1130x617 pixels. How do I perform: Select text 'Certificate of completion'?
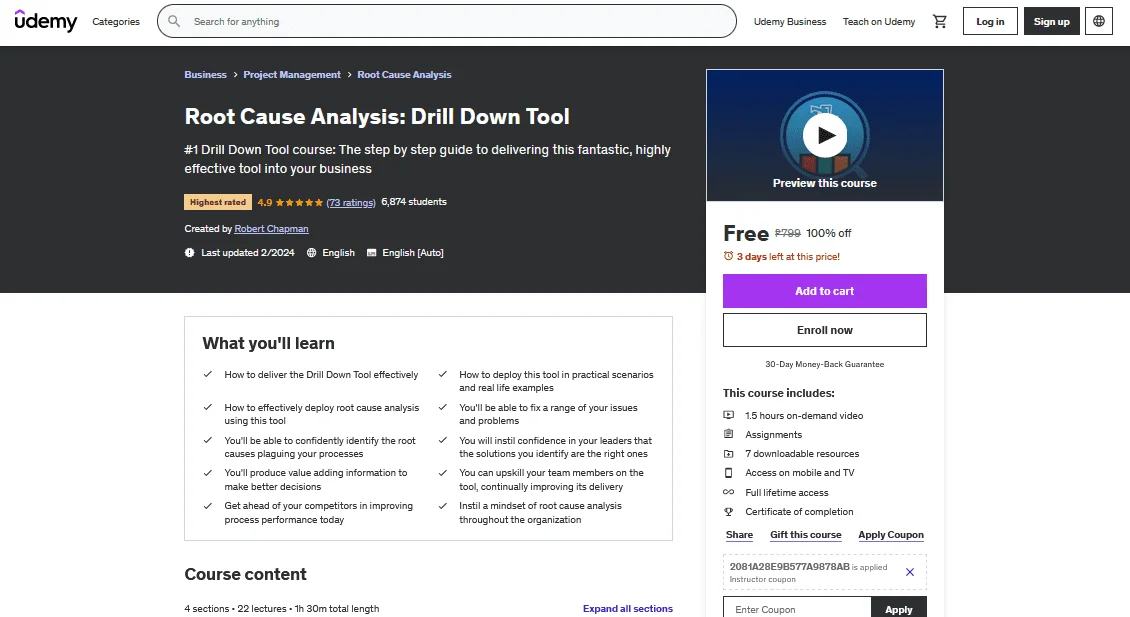(x=799, y=512)
